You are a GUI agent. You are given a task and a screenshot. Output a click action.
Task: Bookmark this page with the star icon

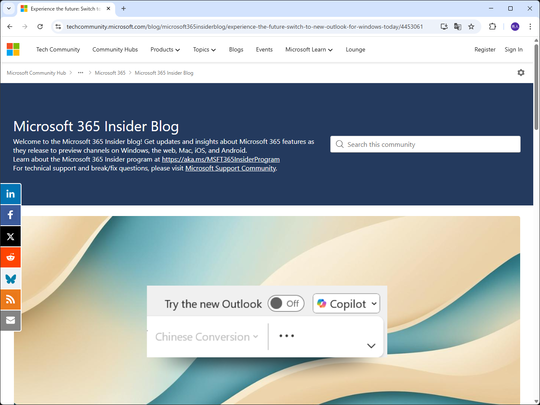tap(471, 27)
